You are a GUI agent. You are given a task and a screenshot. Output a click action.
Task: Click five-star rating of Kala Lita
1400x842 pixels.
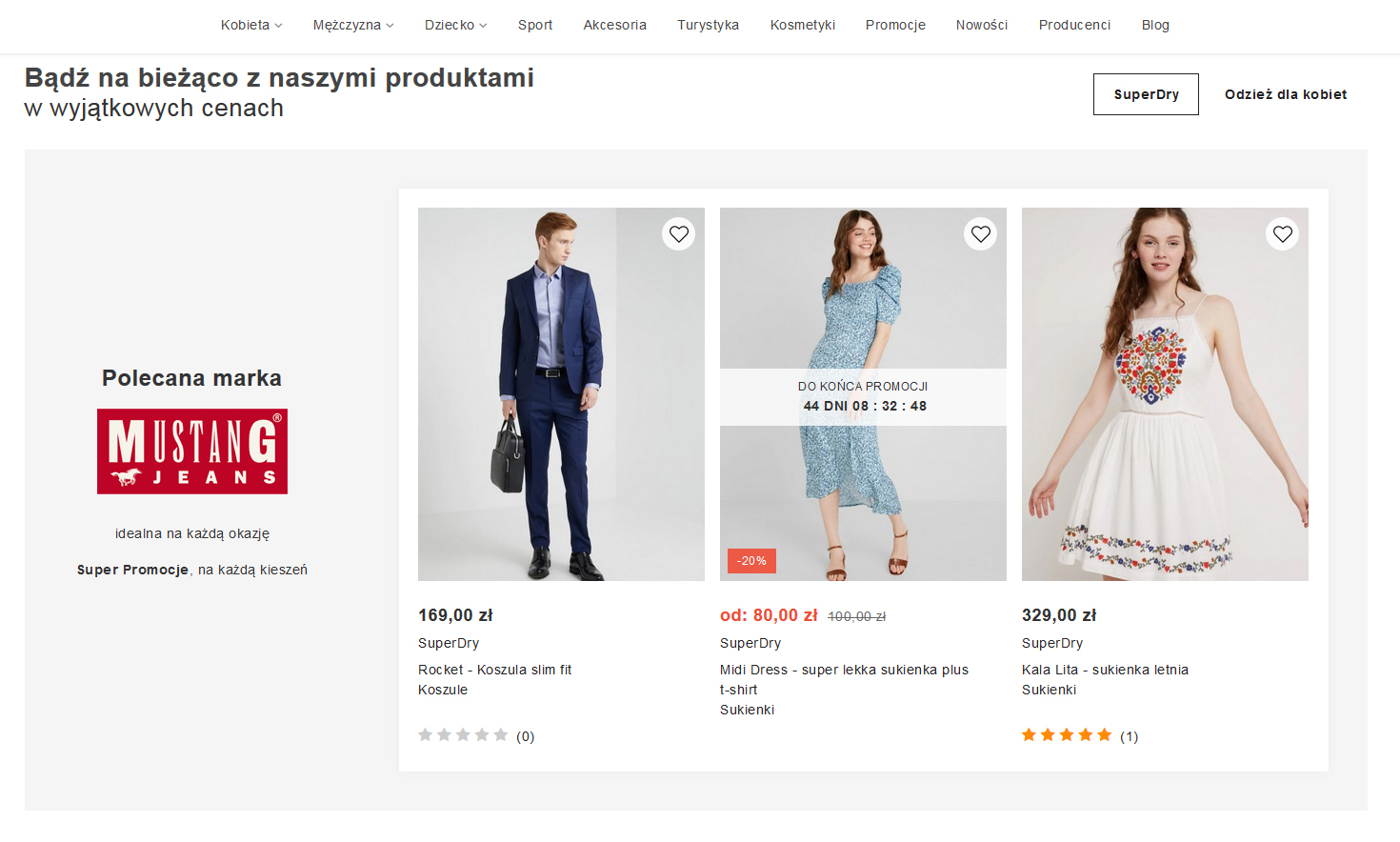tap(1067, 735)
